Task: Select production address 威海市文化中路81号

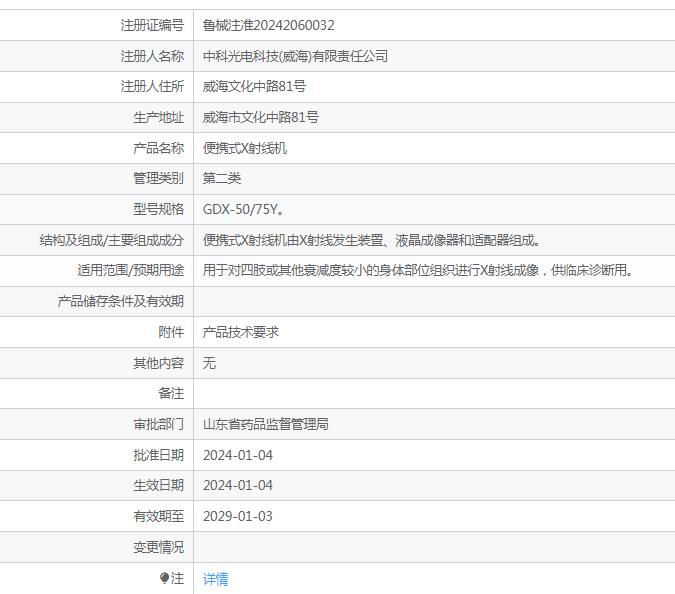Action: (261, 117)
